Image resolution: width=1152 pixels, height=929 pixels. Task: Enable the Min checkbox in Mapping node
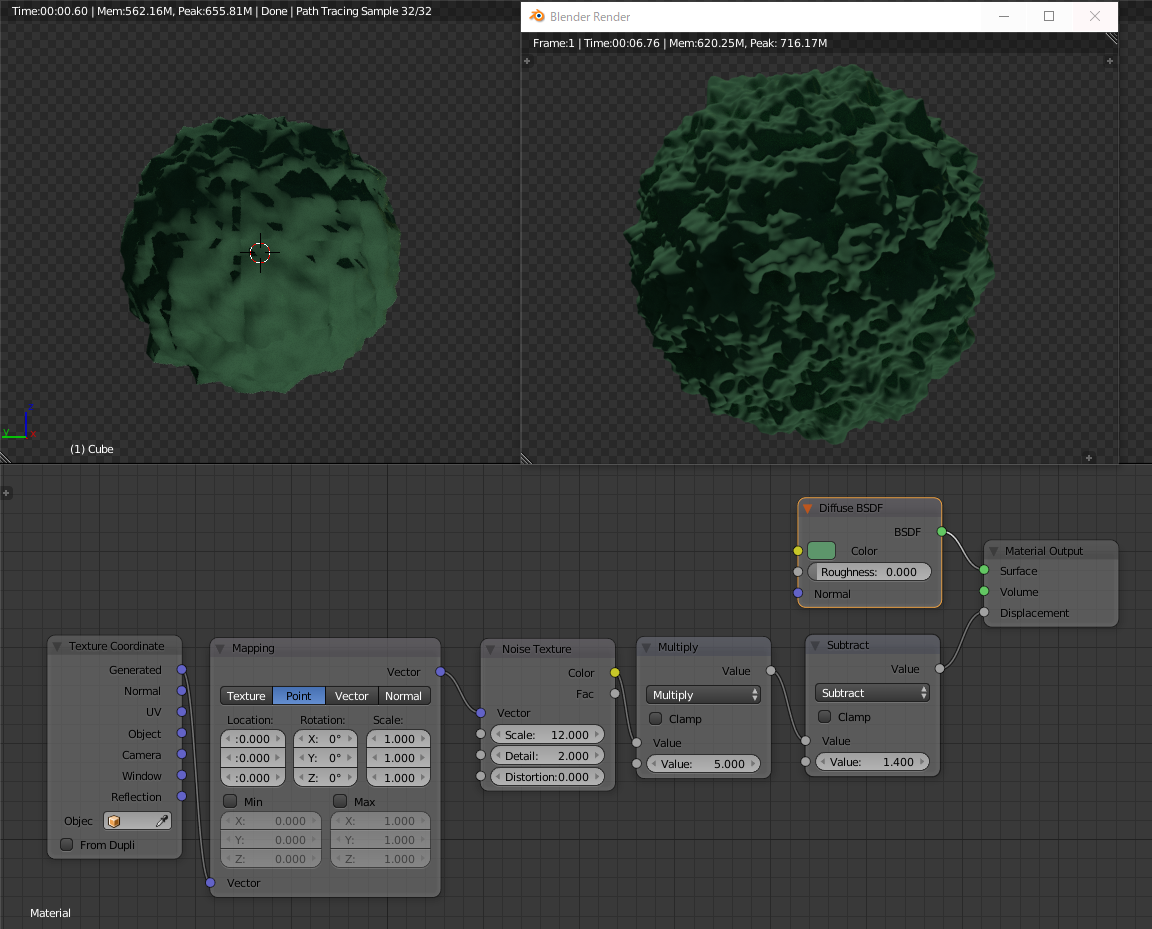tap(230, 802)
